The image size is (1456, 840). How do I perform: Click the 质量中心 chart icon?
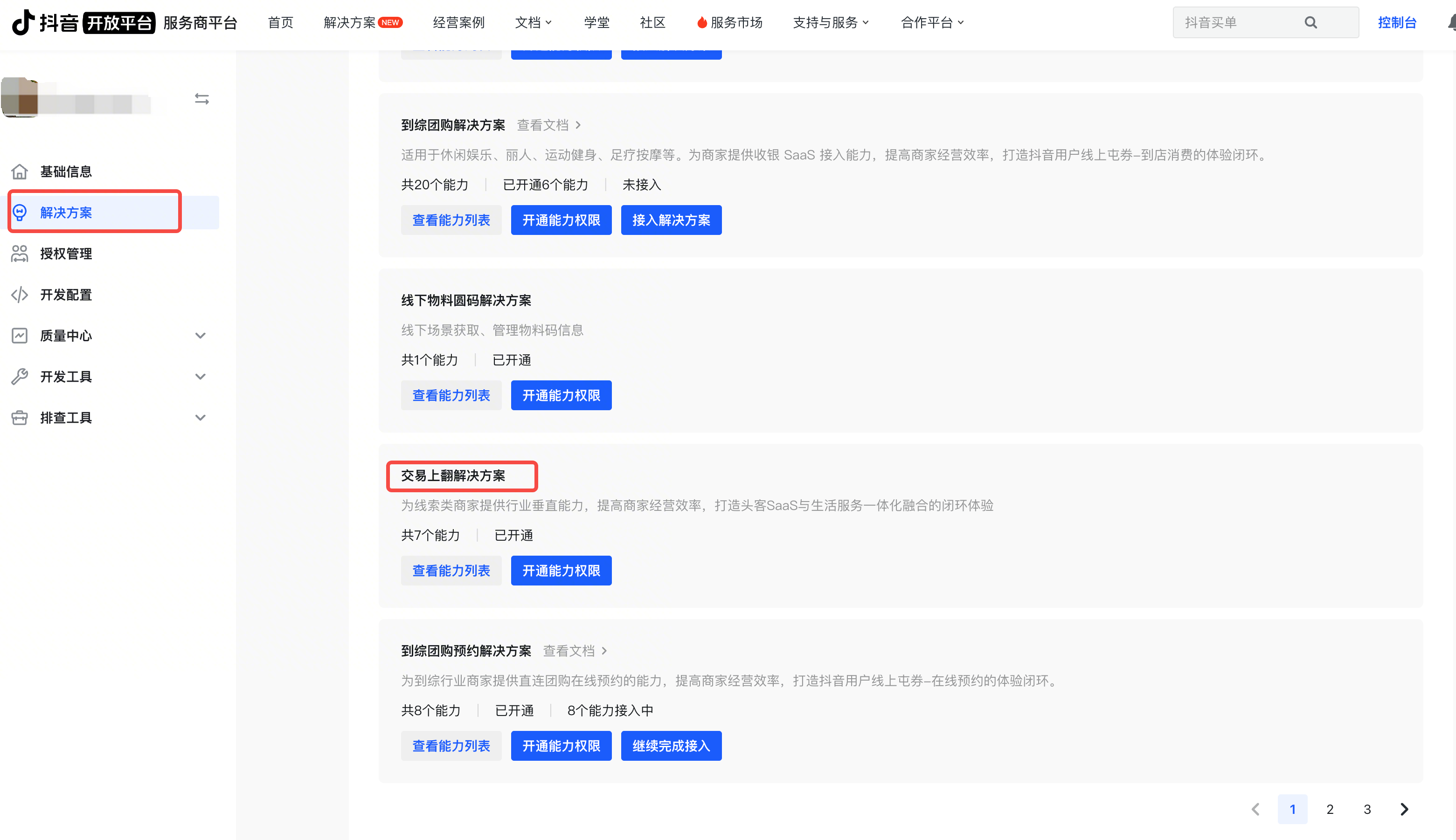tap(20, 336)
